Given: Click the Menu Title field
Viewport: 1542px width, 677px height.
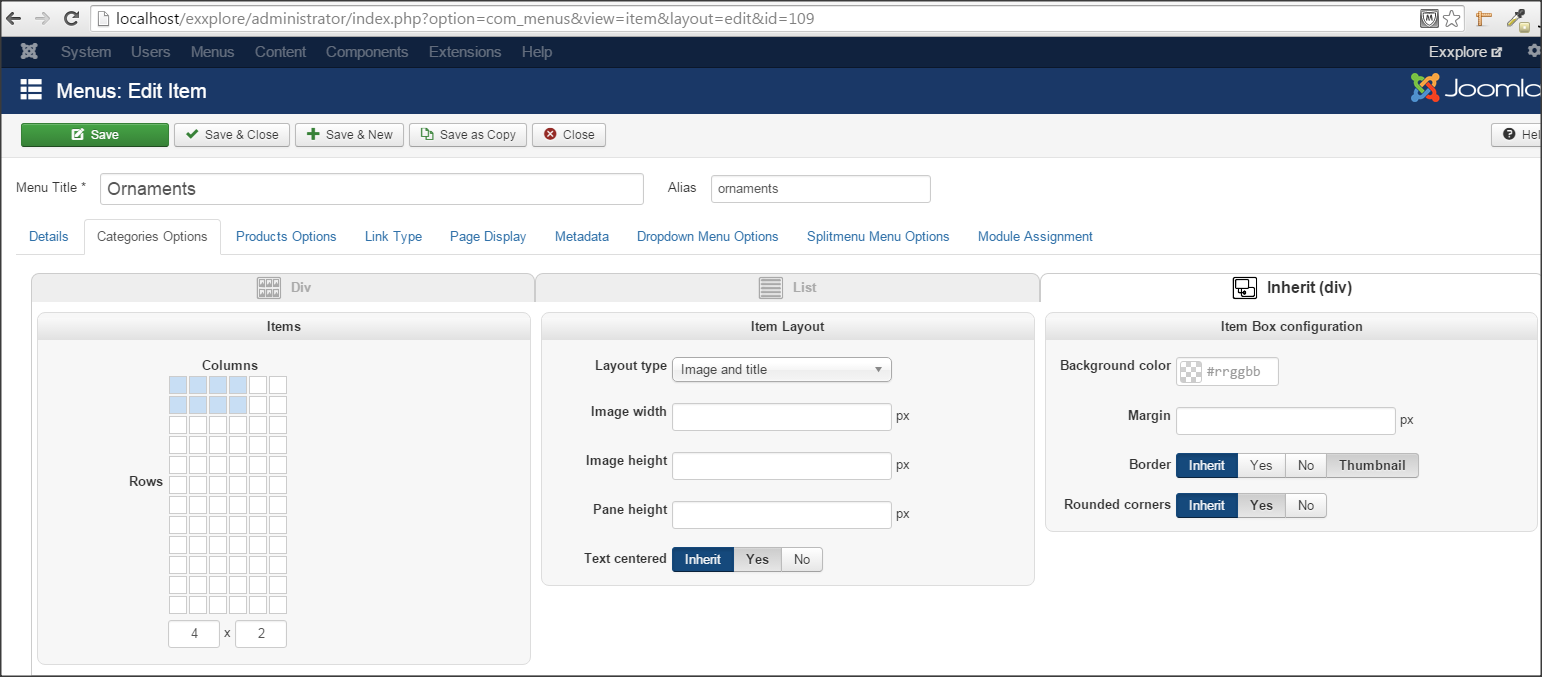Looking at the screenshot, I should 372,189.
